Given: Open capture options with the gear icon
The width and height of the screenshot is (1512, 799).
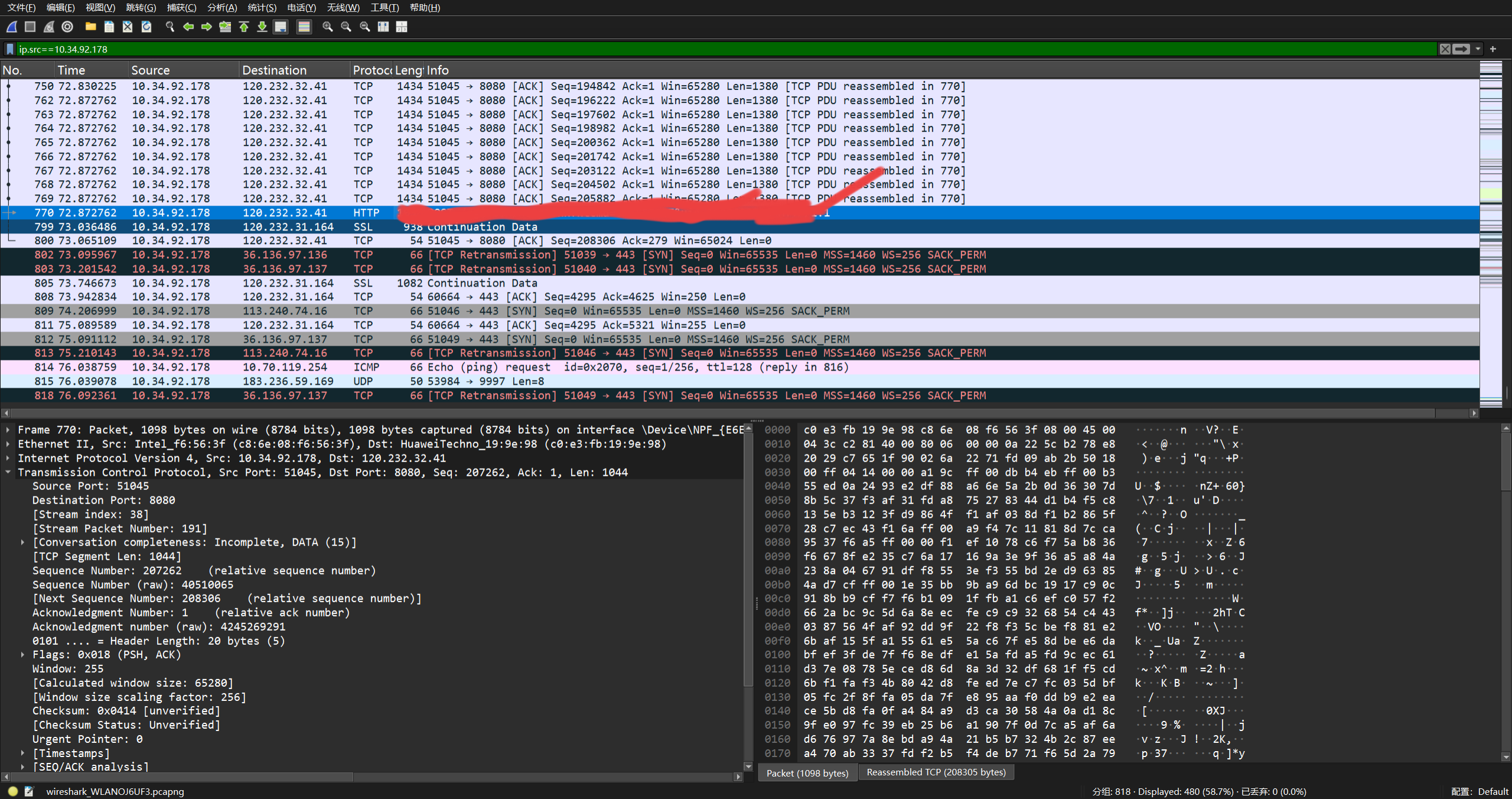Looking at the screenshot, I should pyautogui.click(x=67, y=27).
